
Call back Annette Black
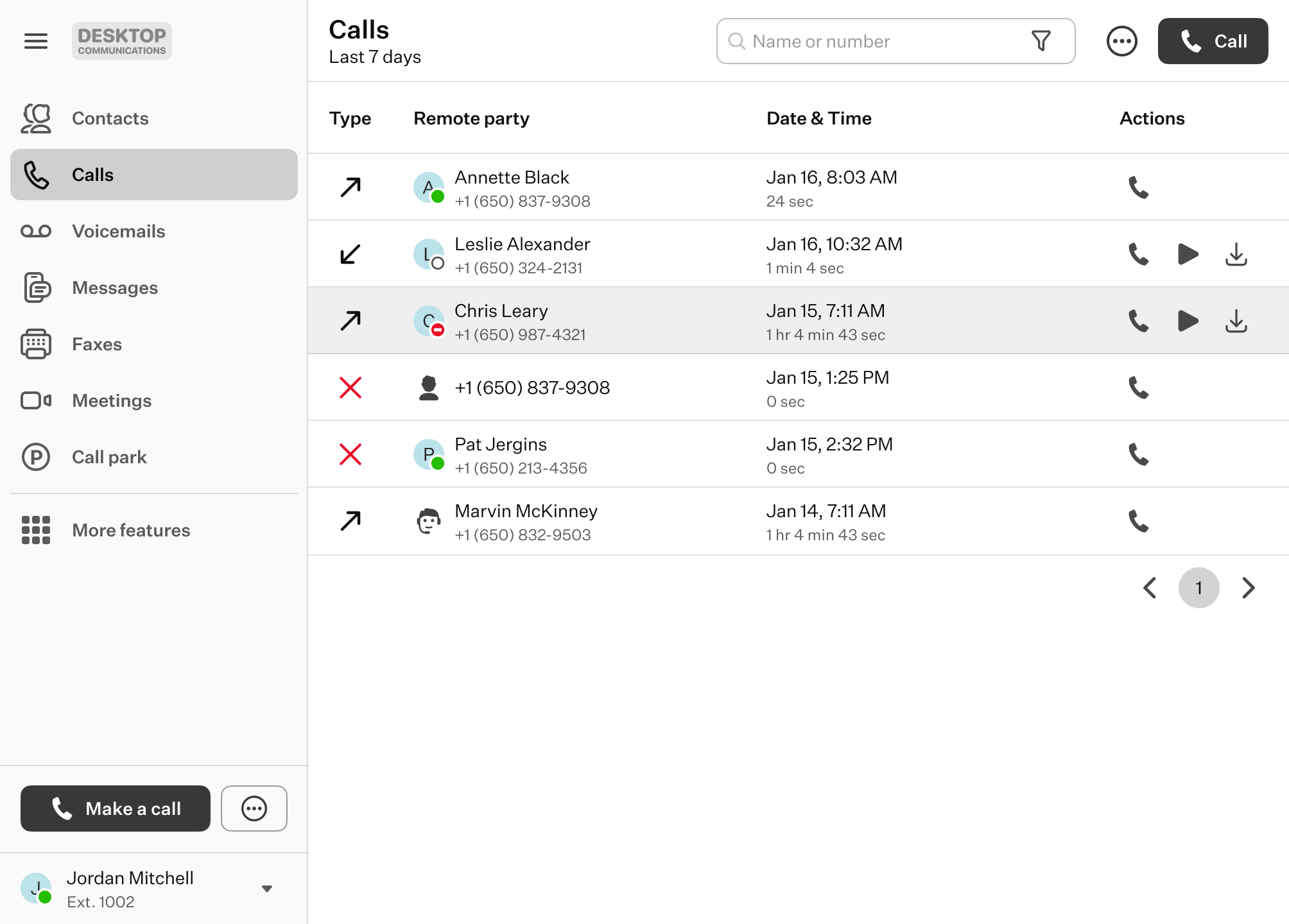[1138, 187]
